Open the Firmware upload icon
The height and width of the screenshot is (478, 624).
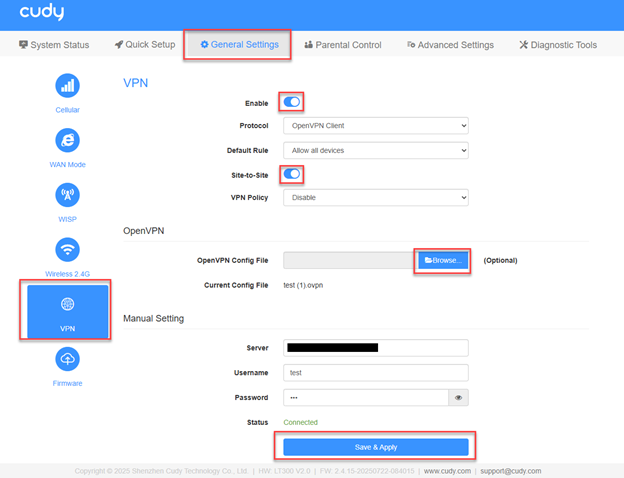click(68, 360)
